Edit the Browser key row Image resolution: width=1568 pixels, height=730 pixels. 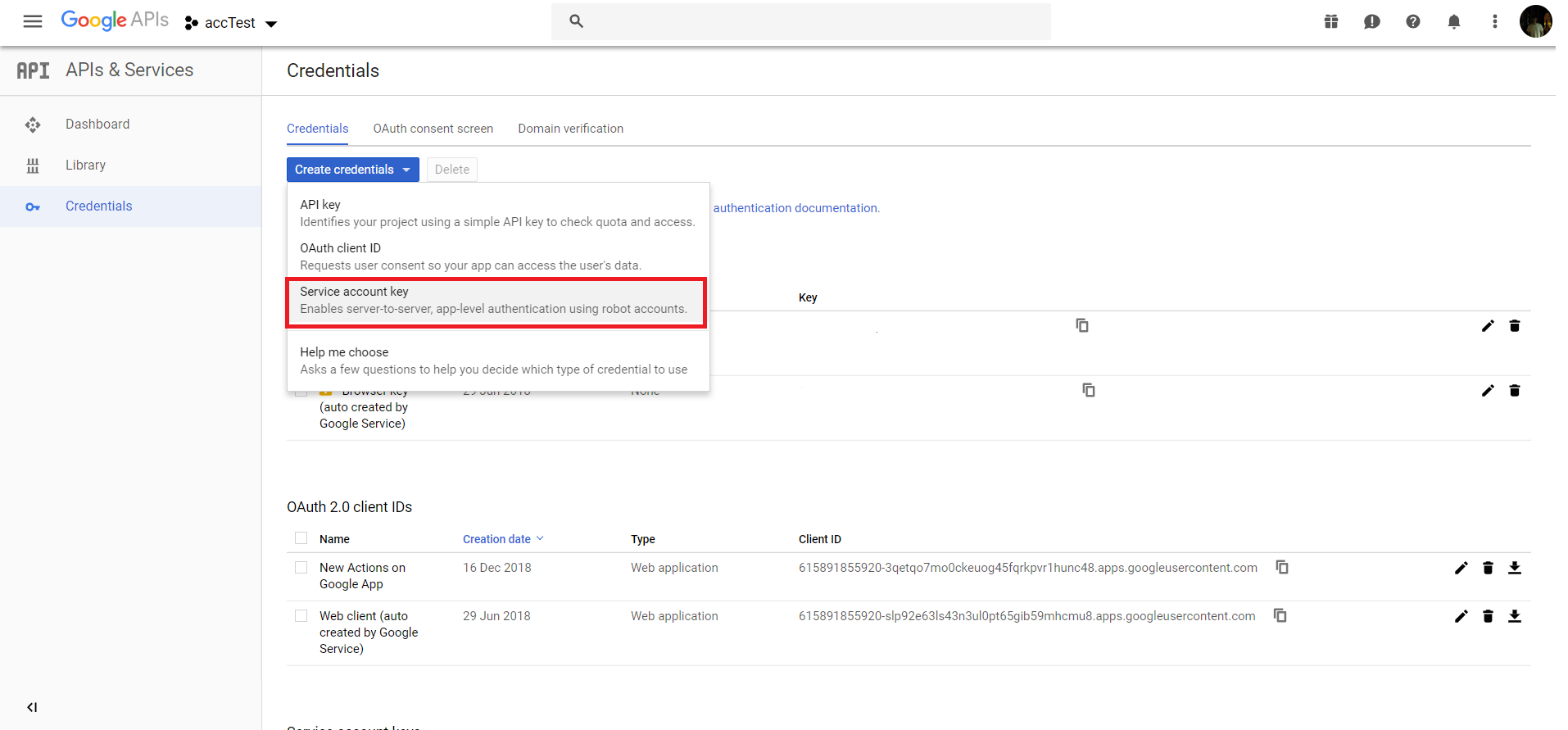coord(1488,391)
